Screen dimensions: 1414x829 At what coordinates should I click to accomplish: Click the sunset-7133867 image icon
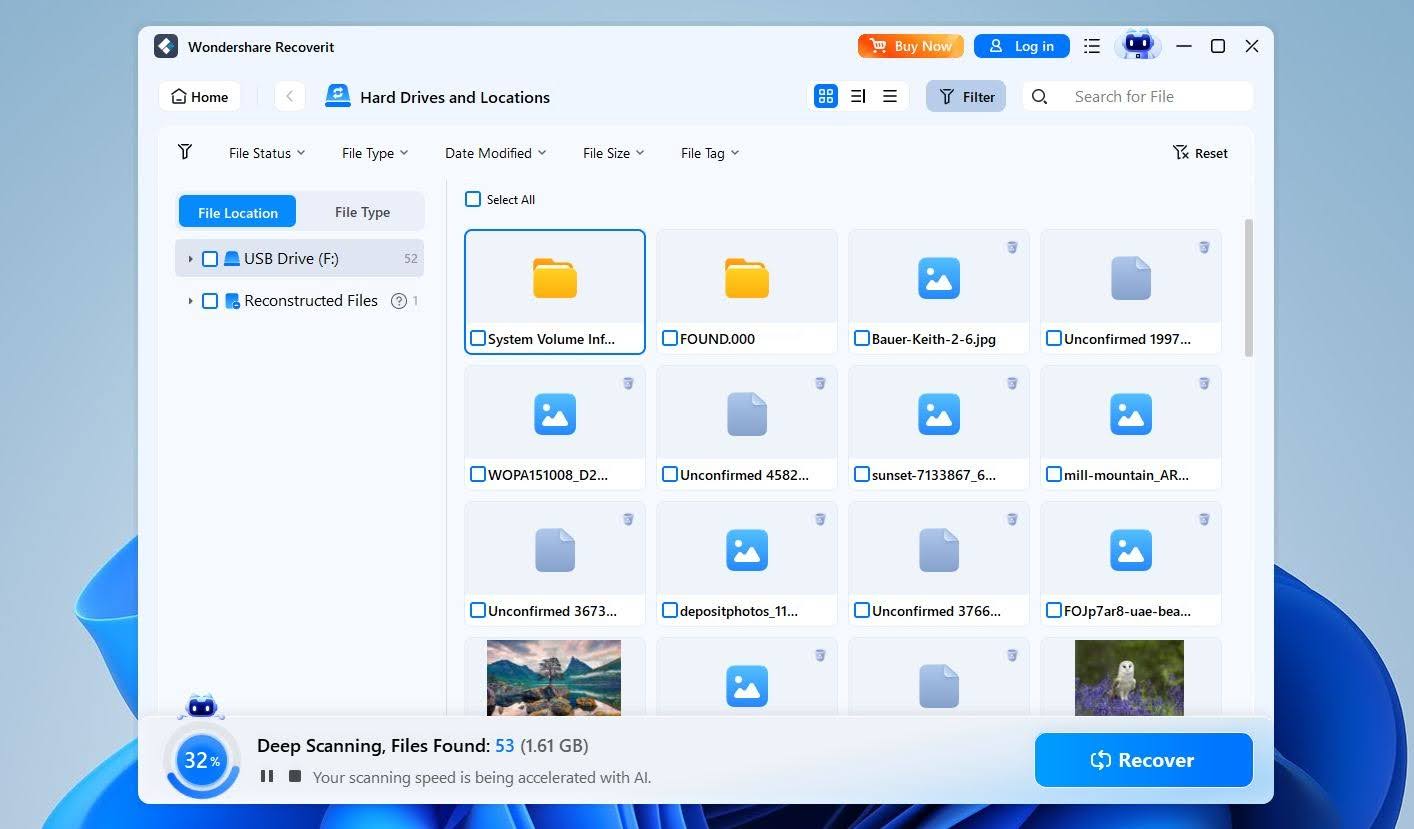click(939, 414)
